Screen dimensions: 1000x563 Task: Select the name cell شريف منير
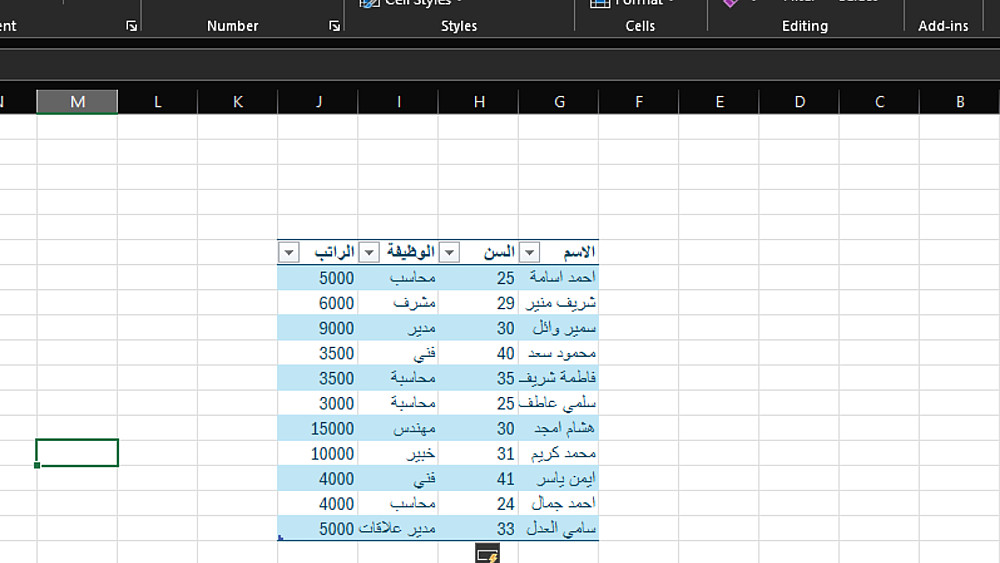(559, 303)
